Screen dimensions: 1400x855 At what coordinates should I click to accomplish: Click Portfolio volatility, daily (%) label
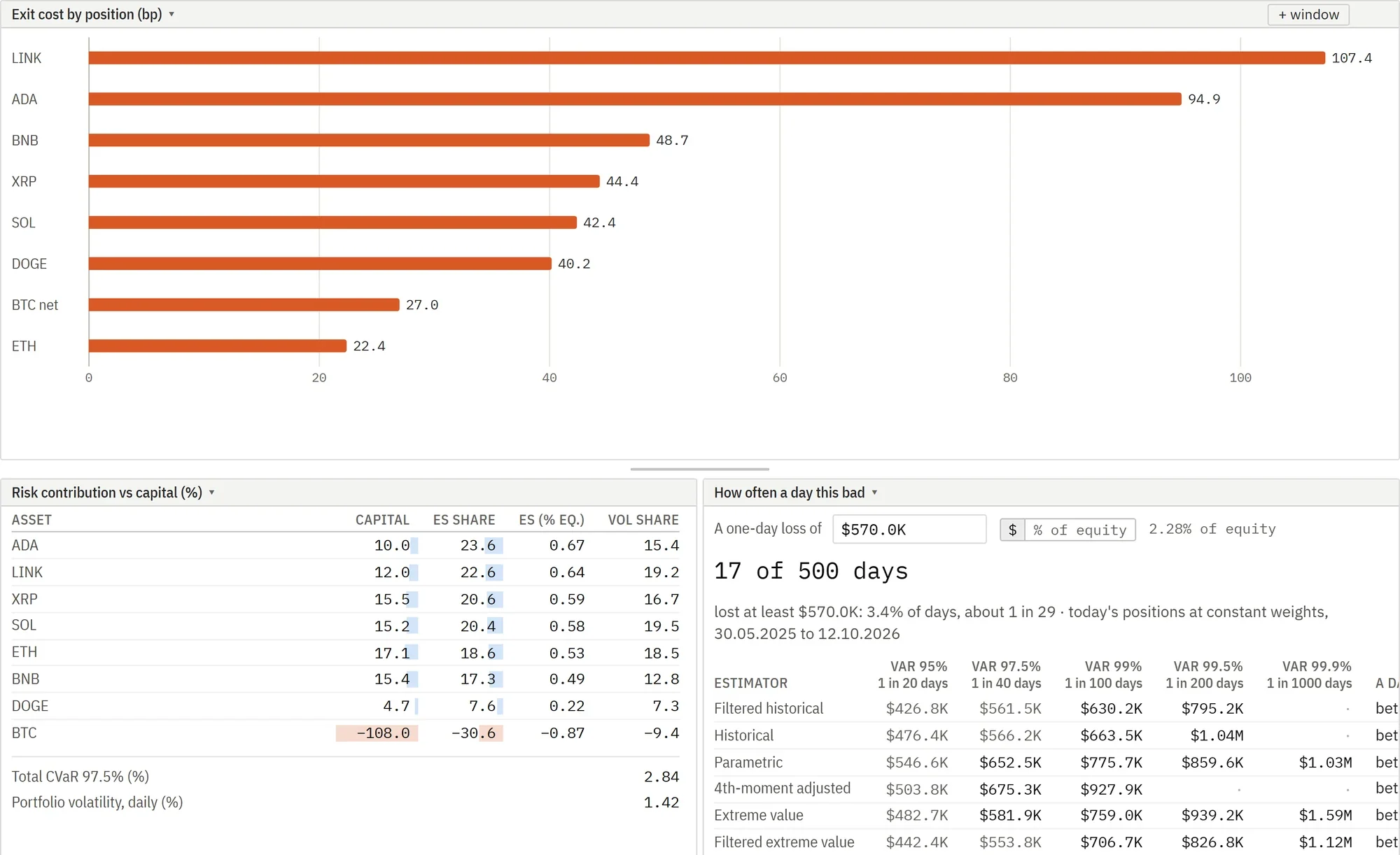[97, 803]
